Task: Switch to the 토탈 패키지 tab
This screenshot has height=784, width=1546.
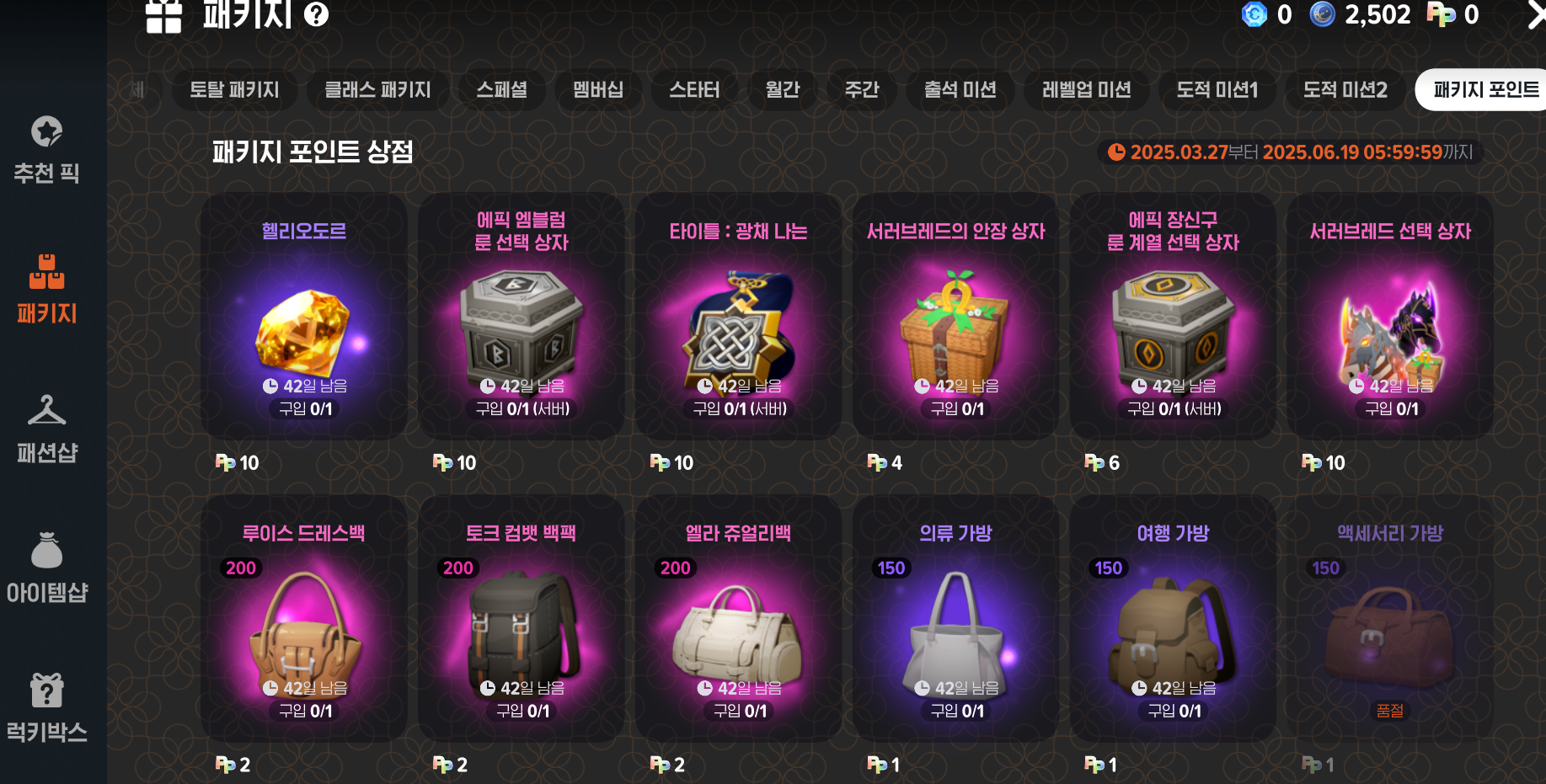Action: click(234, 89)
